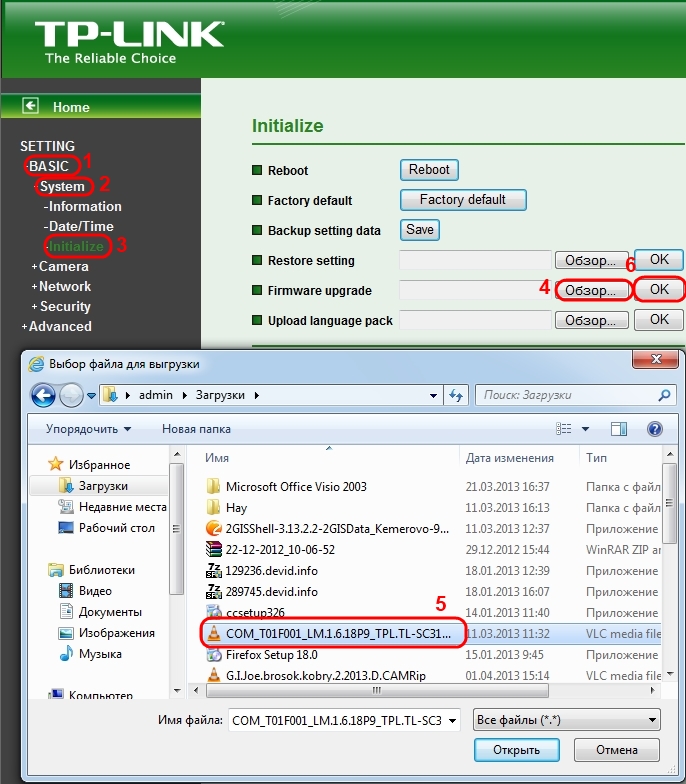This screenshot has height=784, width=686.
Task: Open the Упорядочить dropdown menu
Action: [x=88, y=429]
